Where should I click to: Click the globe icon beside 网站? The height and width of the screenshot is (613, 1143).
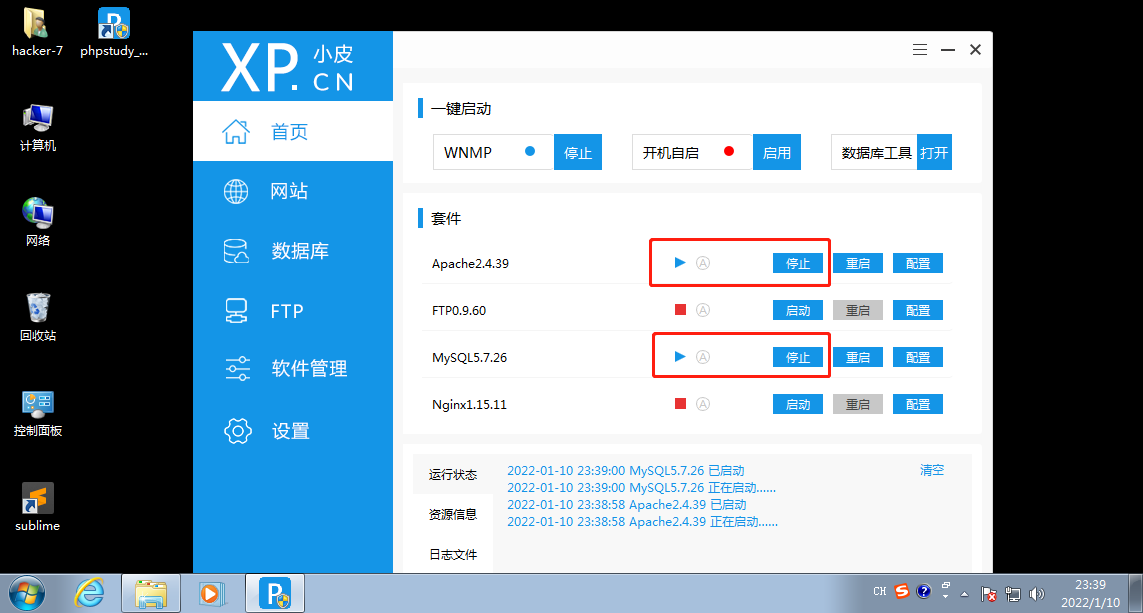point(235,192)
